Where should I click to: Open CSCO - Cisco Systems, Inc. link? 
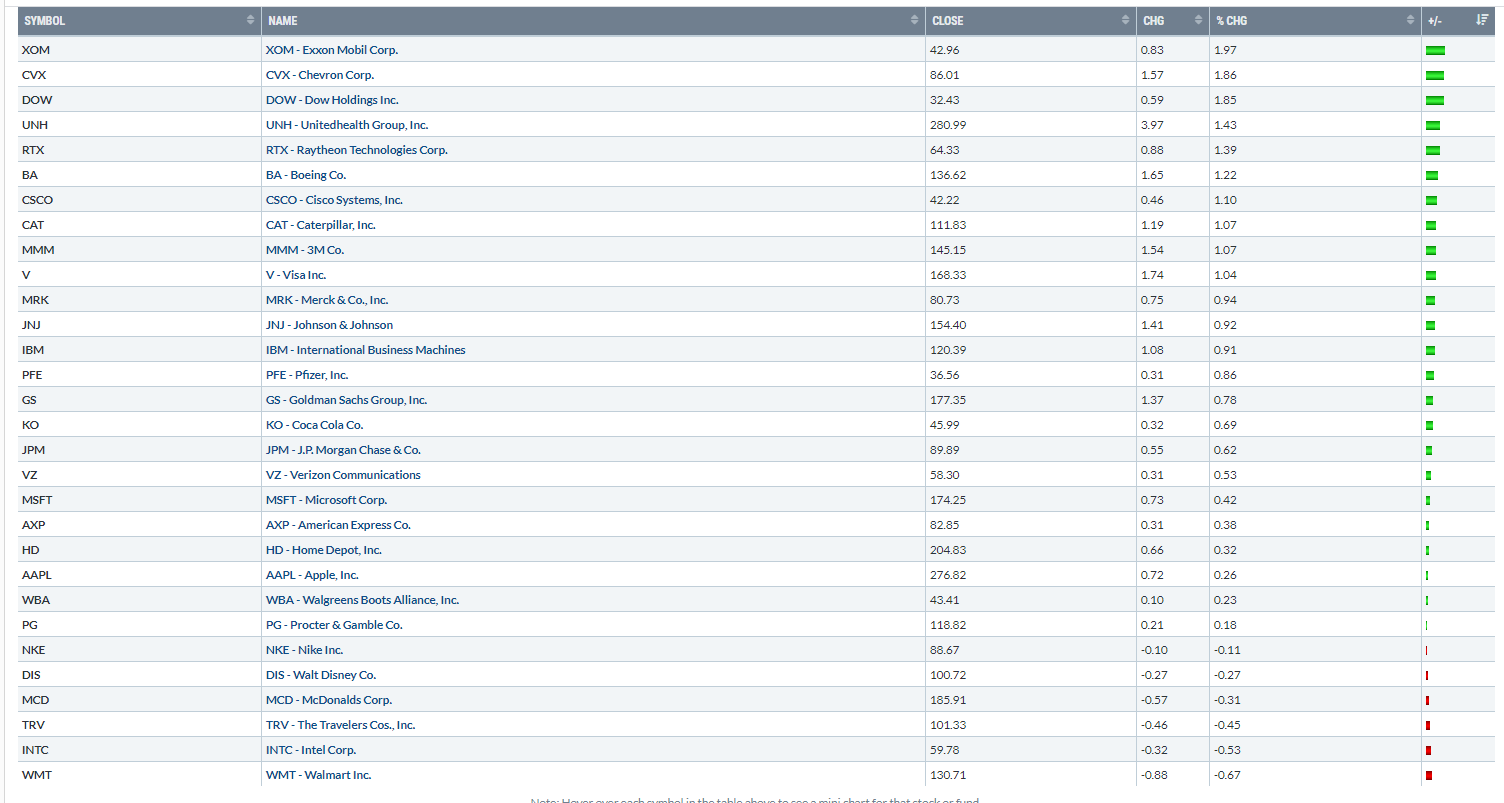(x=334, y=200)
